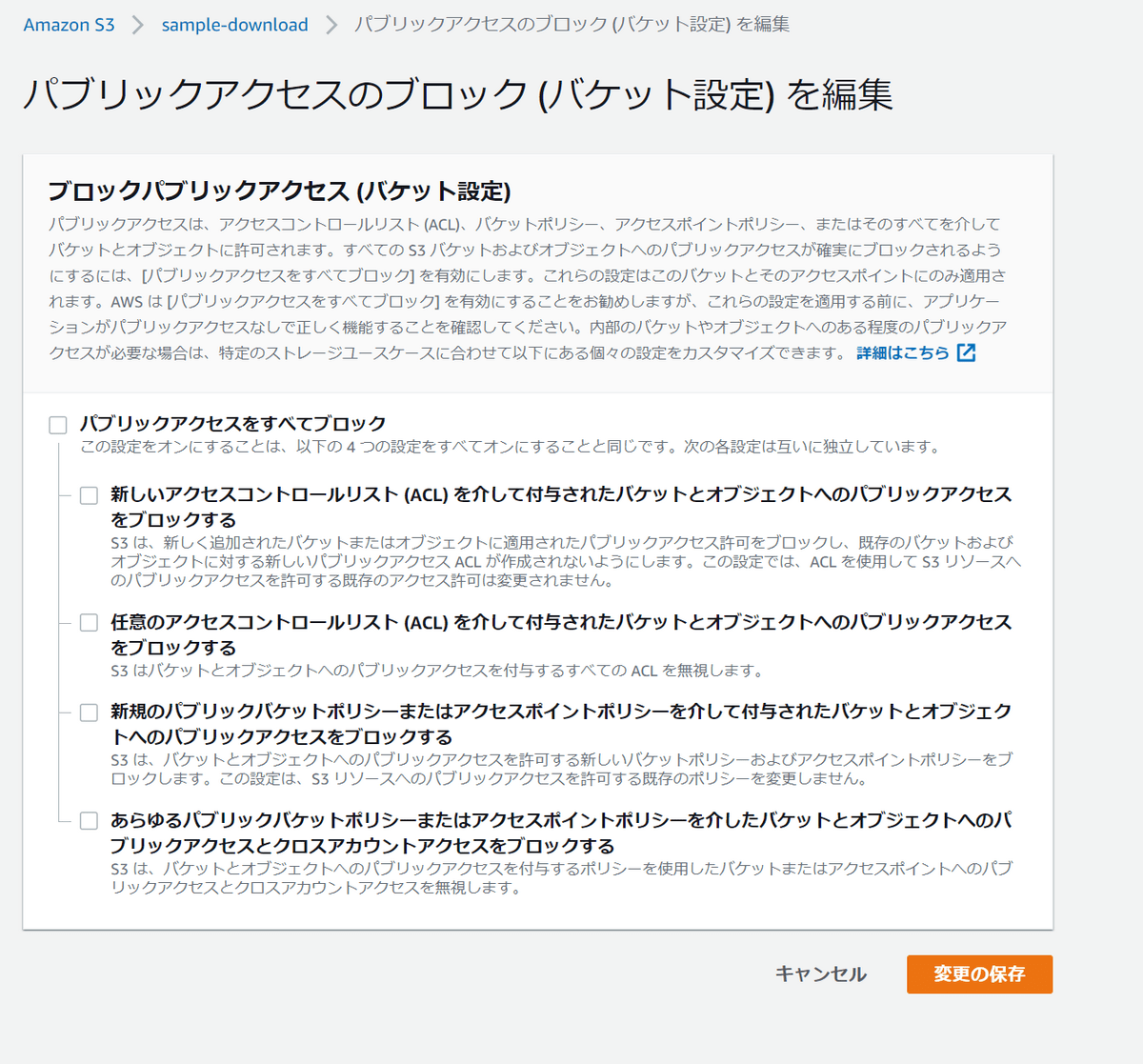
Task: Check the あらゆるパブリックバケットポリシー block option
Action: [89, 821]
